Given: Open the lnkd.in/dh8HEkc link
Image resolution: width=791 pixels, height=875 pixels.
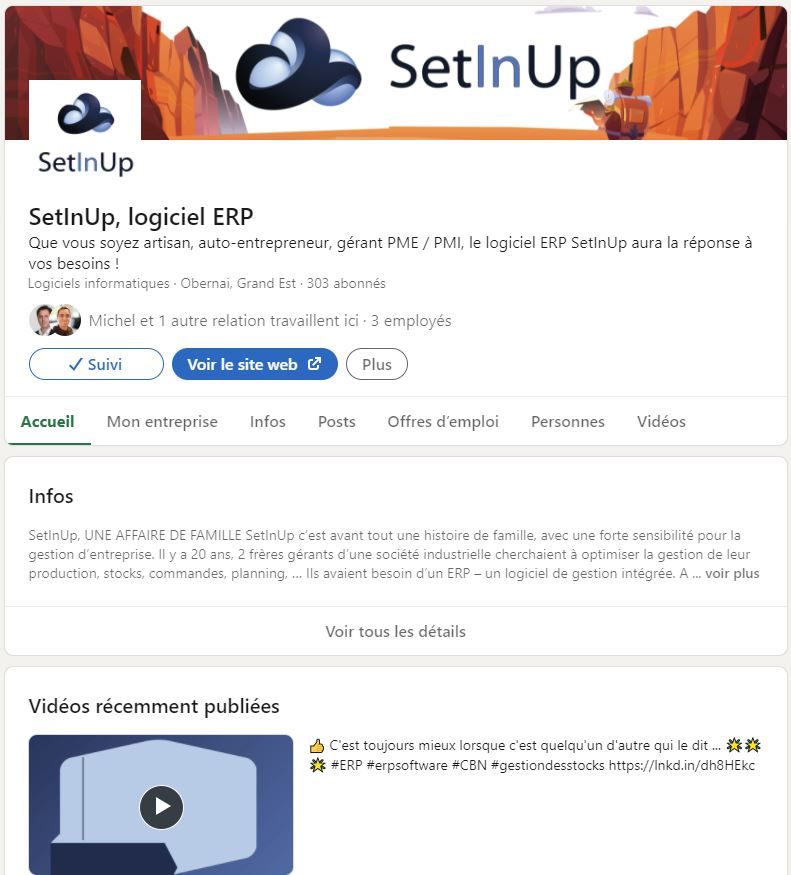Looking at the screenshot, I should (x=682, y=765).
